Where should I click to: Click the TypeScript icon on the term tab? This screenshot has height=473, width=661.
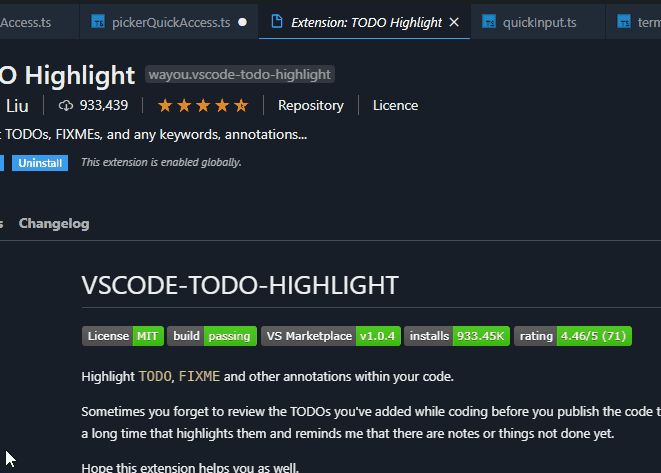point(624,22)
